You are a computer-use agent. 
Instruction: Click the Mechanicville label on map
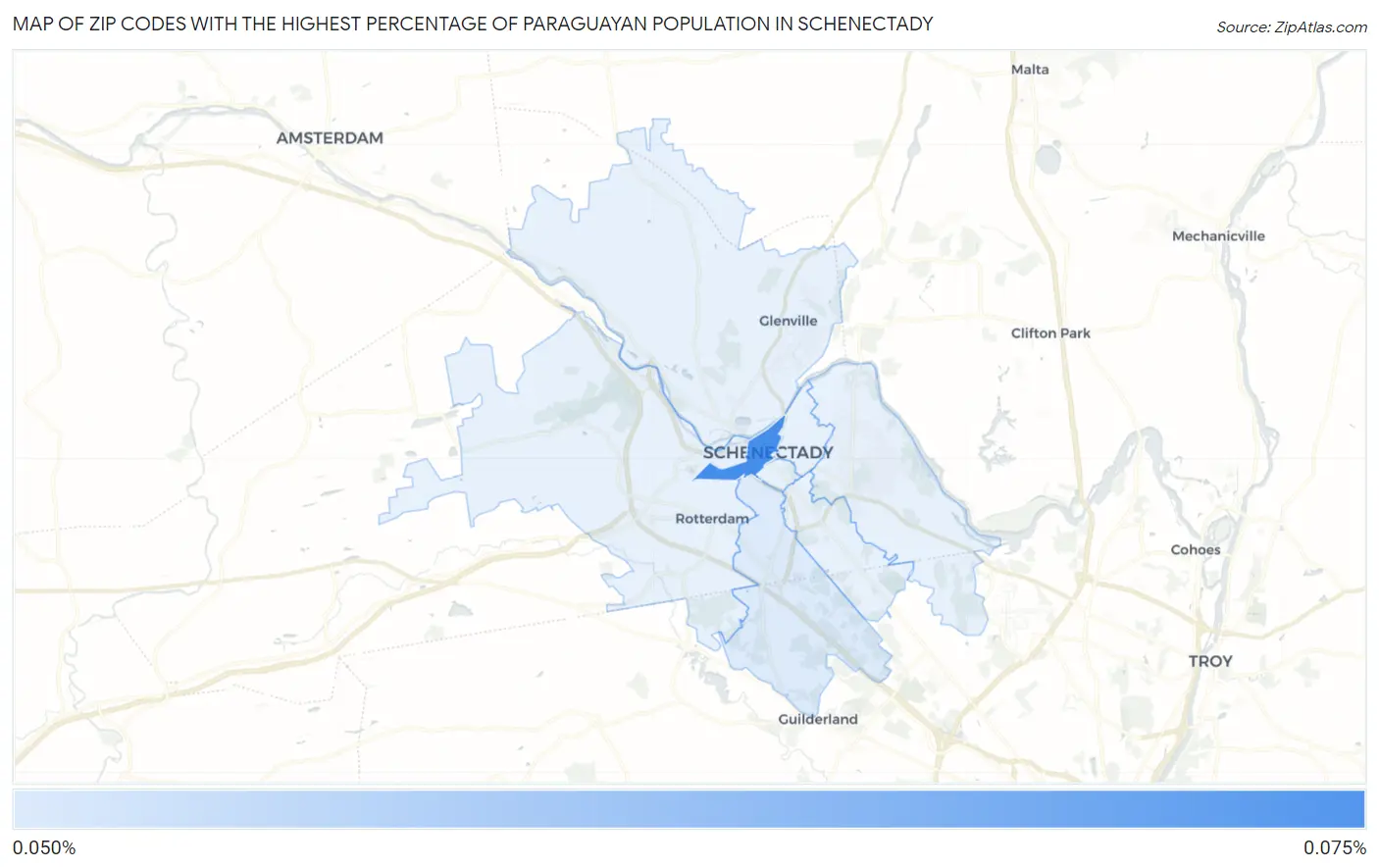pos(1218,236)
